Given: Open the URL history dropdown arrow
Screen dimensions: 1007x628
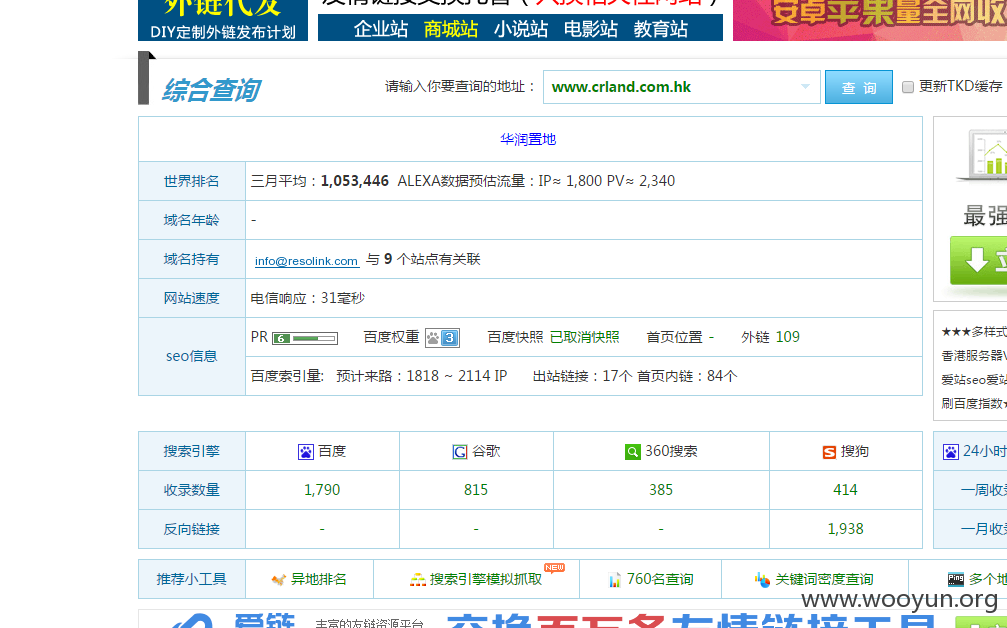Looking at the screenshot, I should [x=805, y=87].
